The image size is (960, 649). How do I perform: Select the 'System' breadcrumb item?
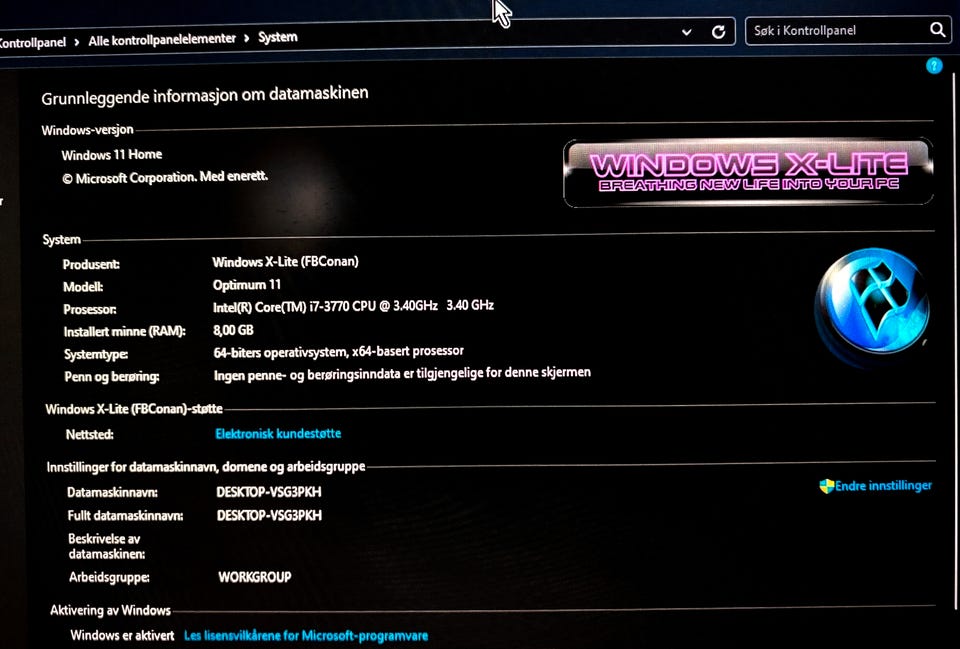tap(277, 37)
